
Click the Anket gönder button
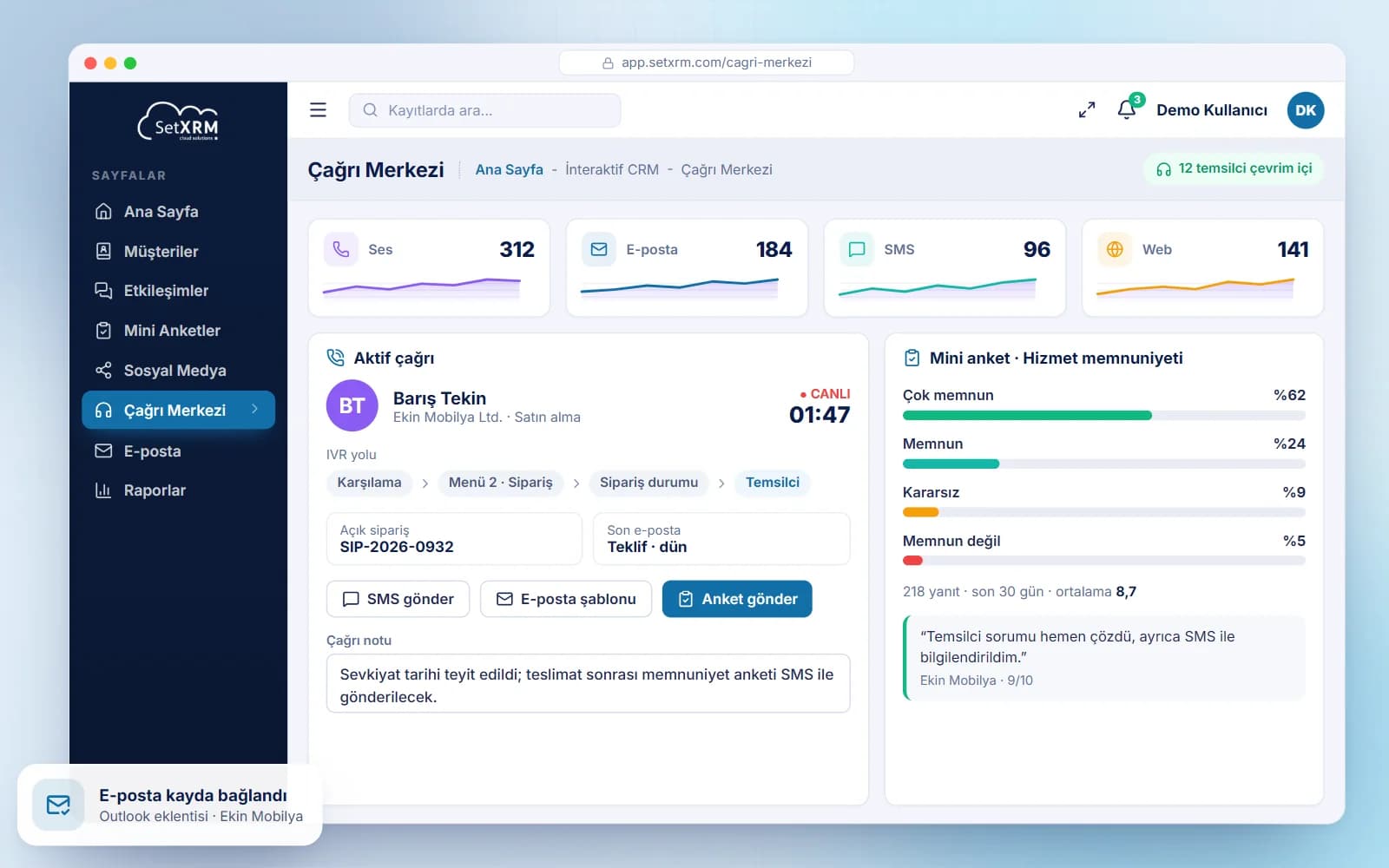coord(737,599)
